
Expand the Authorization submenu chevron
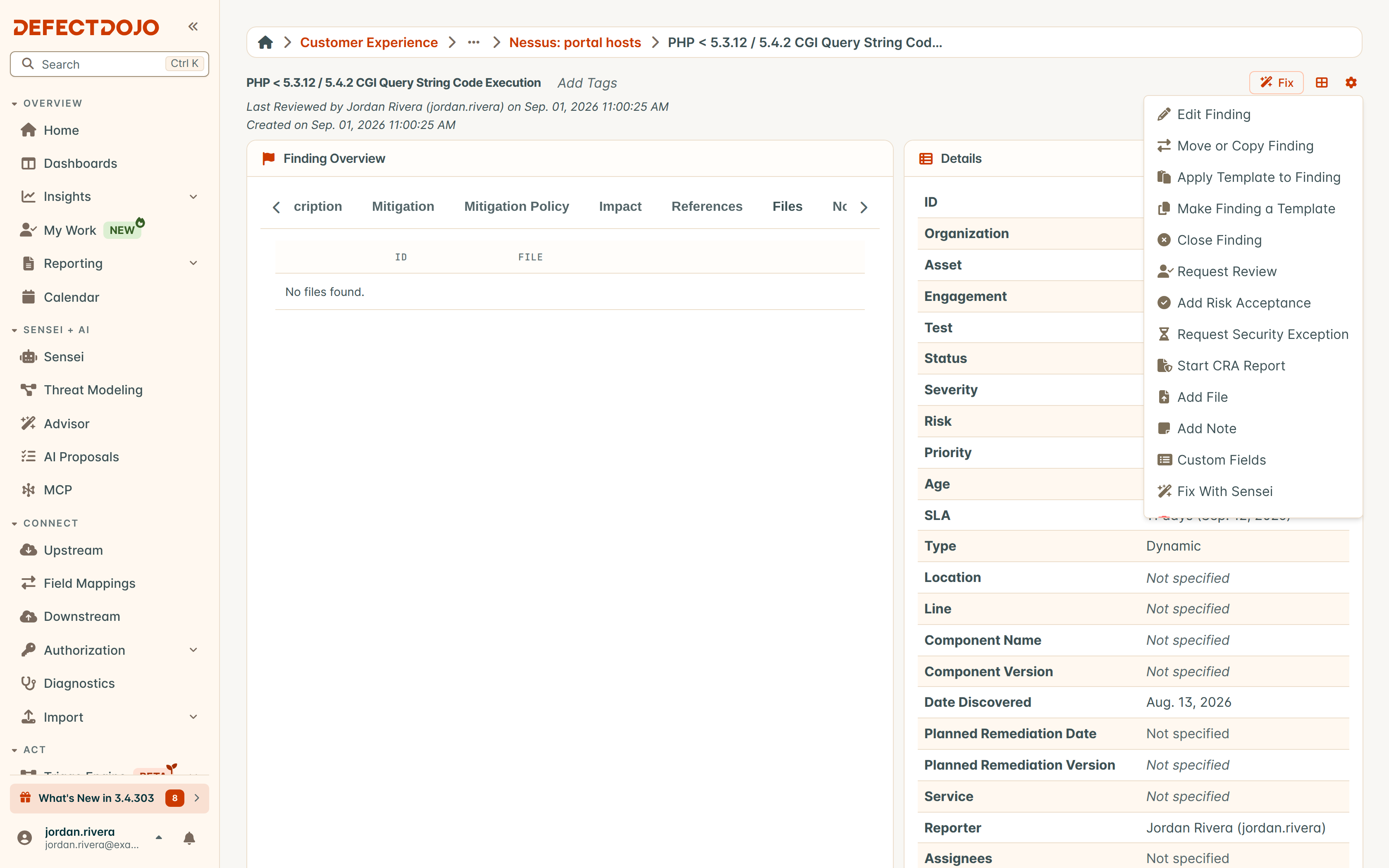pyautogui.click(x=193, y=650)
